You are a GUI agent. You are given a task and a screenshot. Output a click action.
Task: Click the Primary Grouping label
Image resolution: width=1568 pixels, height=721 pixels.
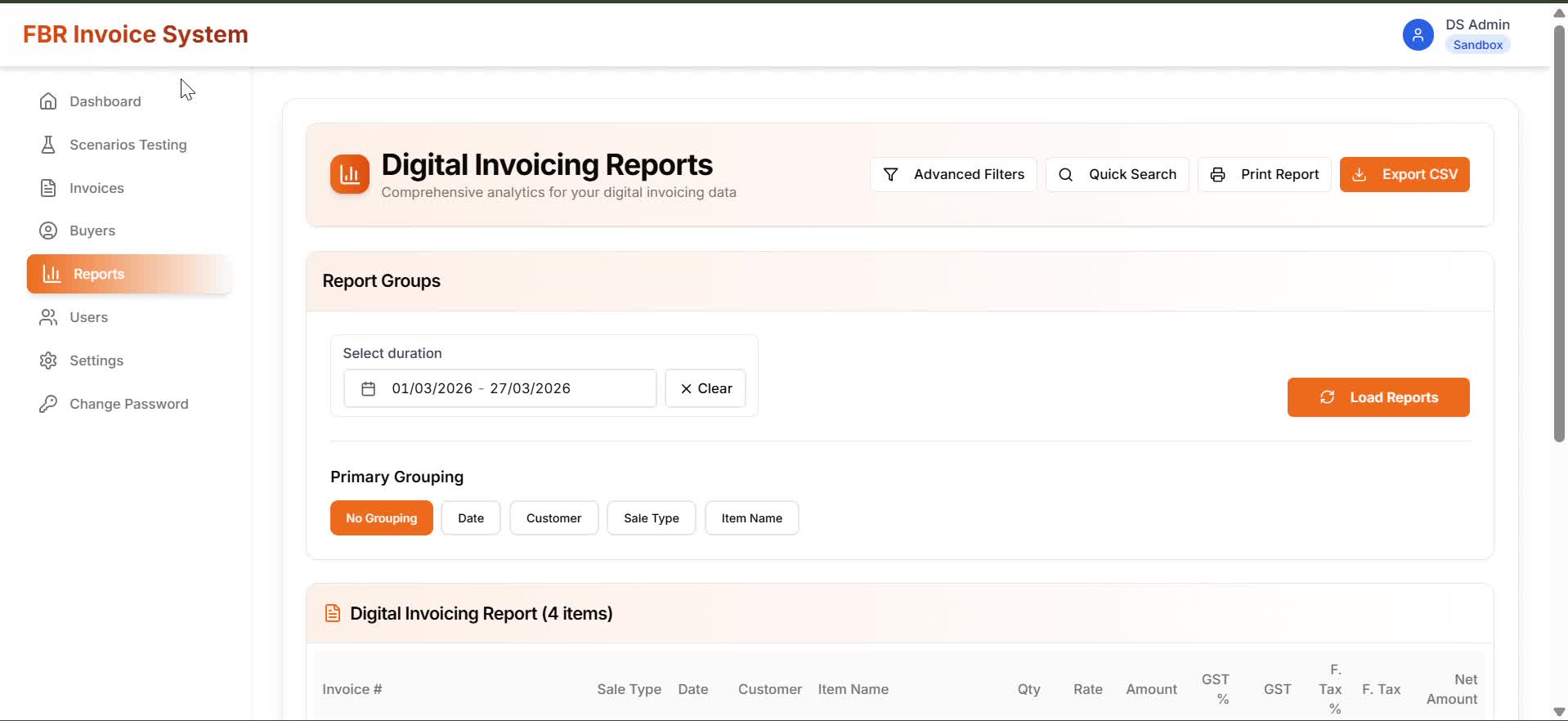397,477
